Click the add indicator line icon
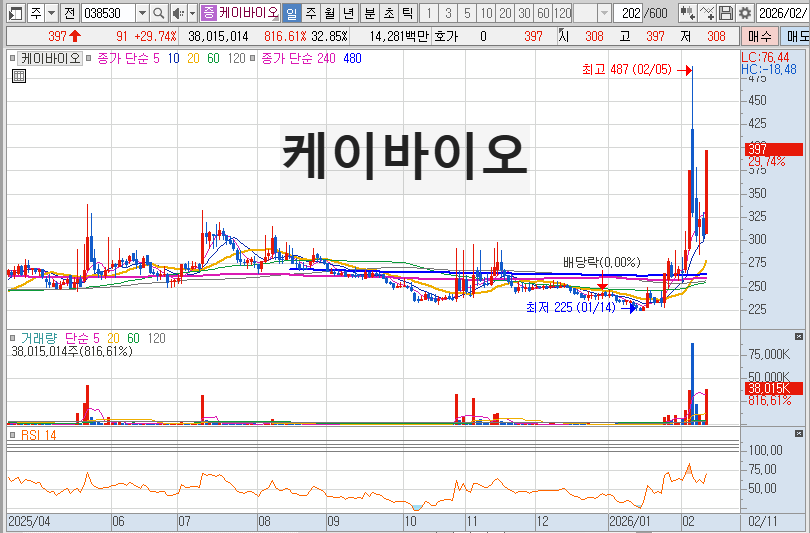Screen dimensions: 810x533 [707, 13]
